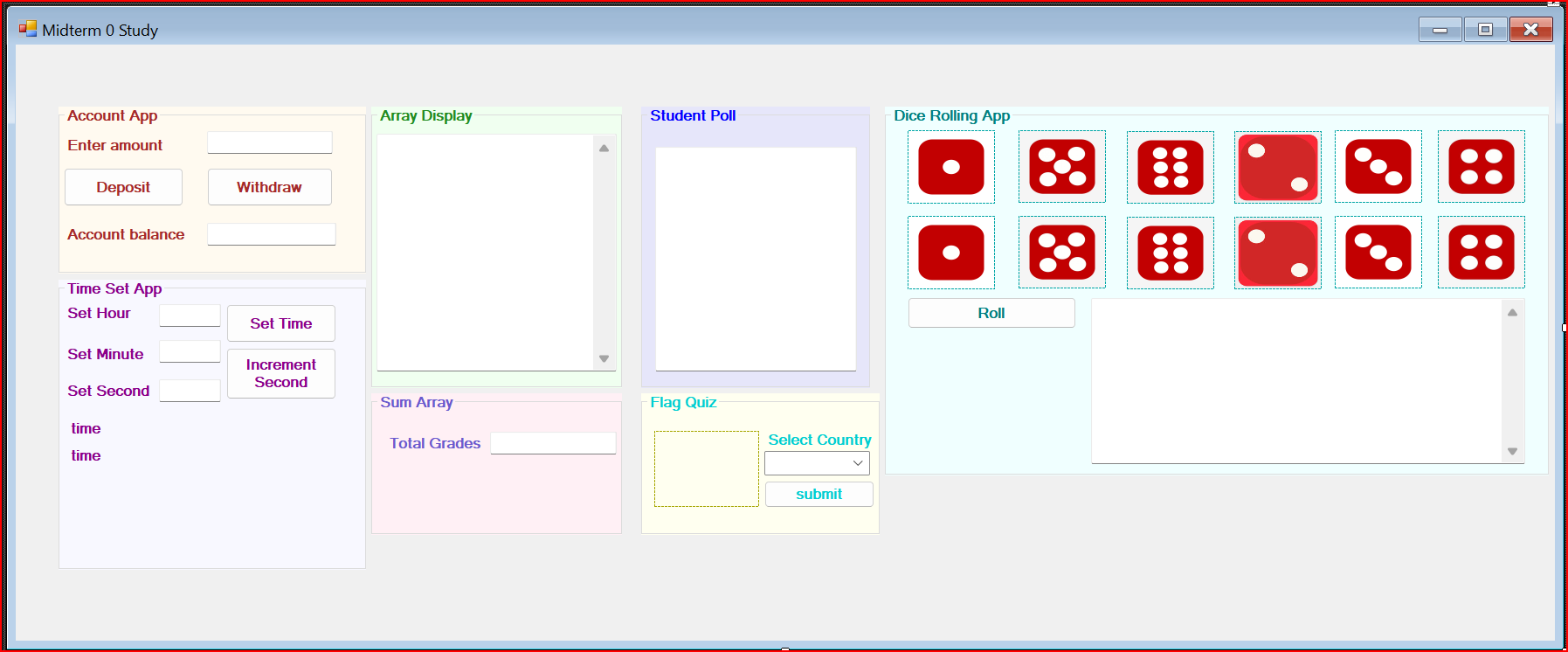This screenshot has height=652, width=1568.
Task: Click the Account balance text box
Action: point(272,234)
